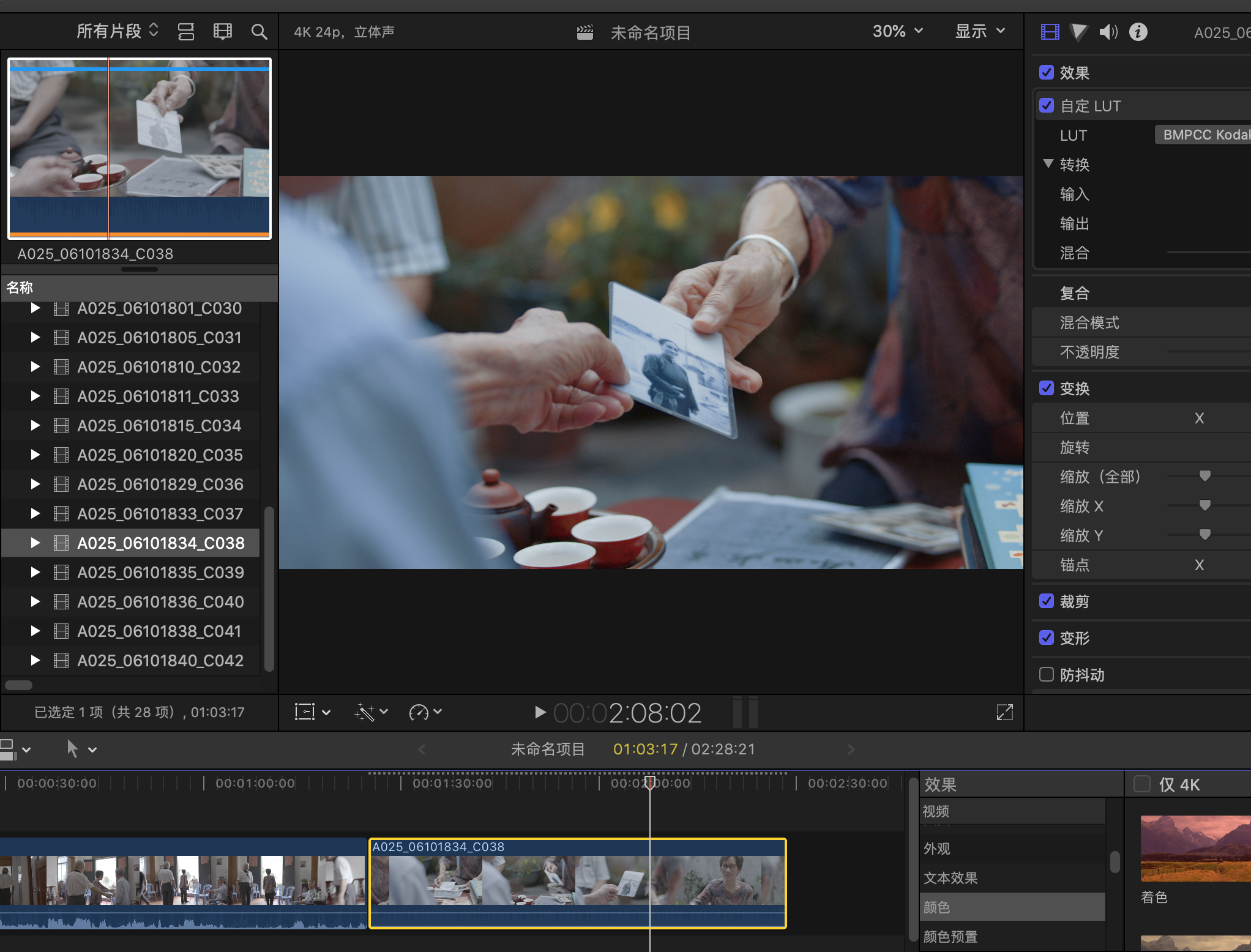Adjust the 缩放 Y slider handle
The height and width of the screenshot is (952, 1251).
[x=1204, y=534]
